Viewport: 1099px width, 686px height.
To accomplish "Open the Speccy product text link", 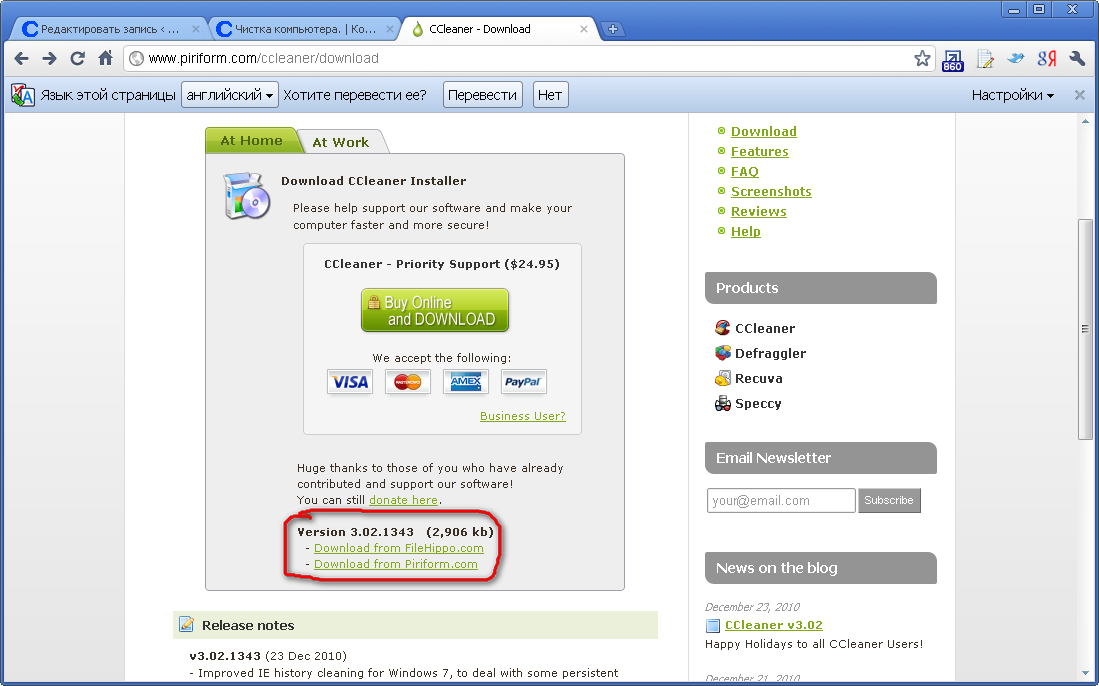I will 758,404.
